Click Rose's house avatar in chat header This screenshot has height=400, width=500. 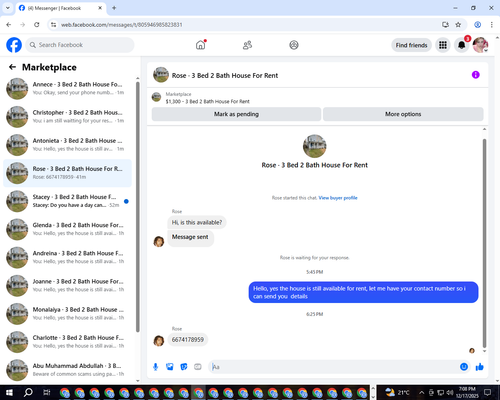161,75
